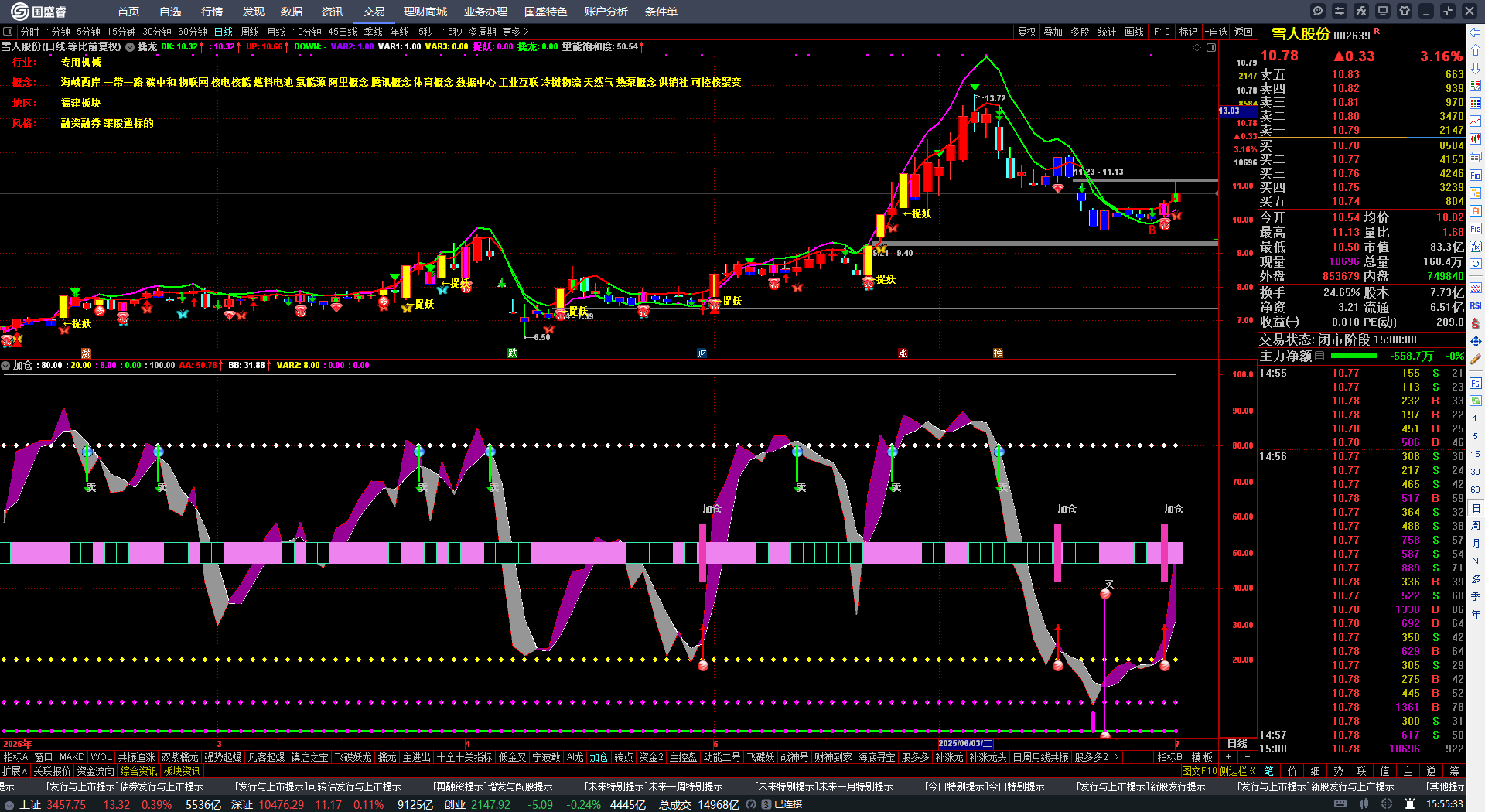Click the 返回 back button
The height and width of the screenshot is (812, 1485).
[x=1244, y=32]
